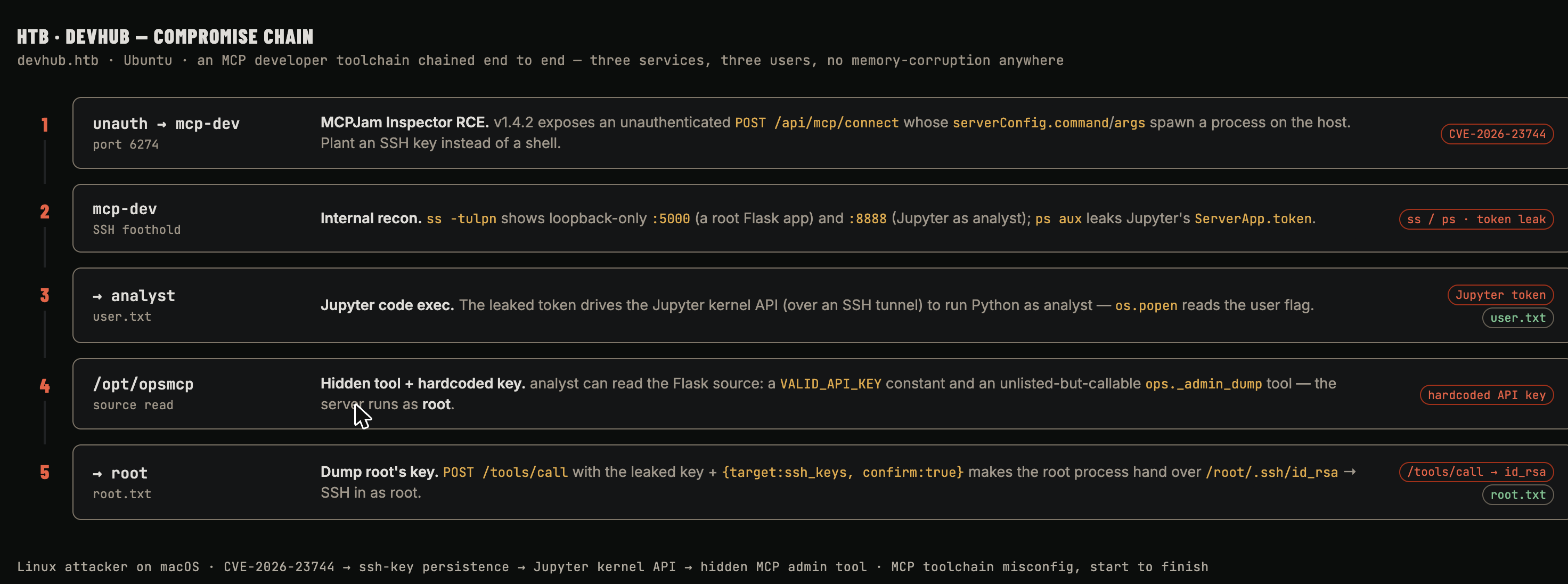1568x584 pixels.
Task: Click '/root/.ssh/id_rsa' path text
Action: pos(1271,472)
